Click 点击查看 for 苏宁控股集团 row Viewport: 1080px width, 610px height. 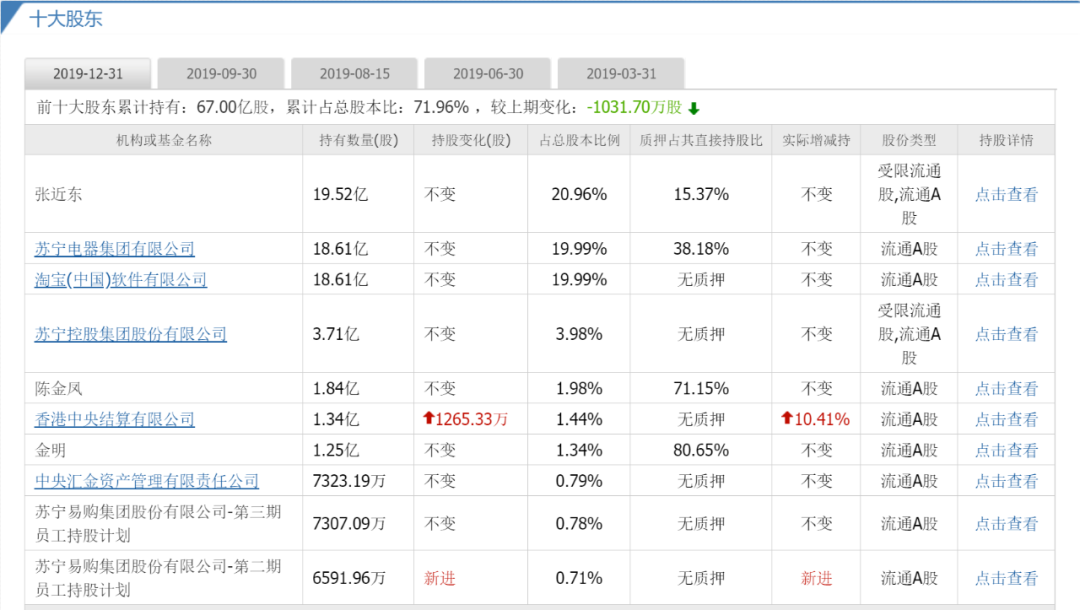coord(1006,334)
